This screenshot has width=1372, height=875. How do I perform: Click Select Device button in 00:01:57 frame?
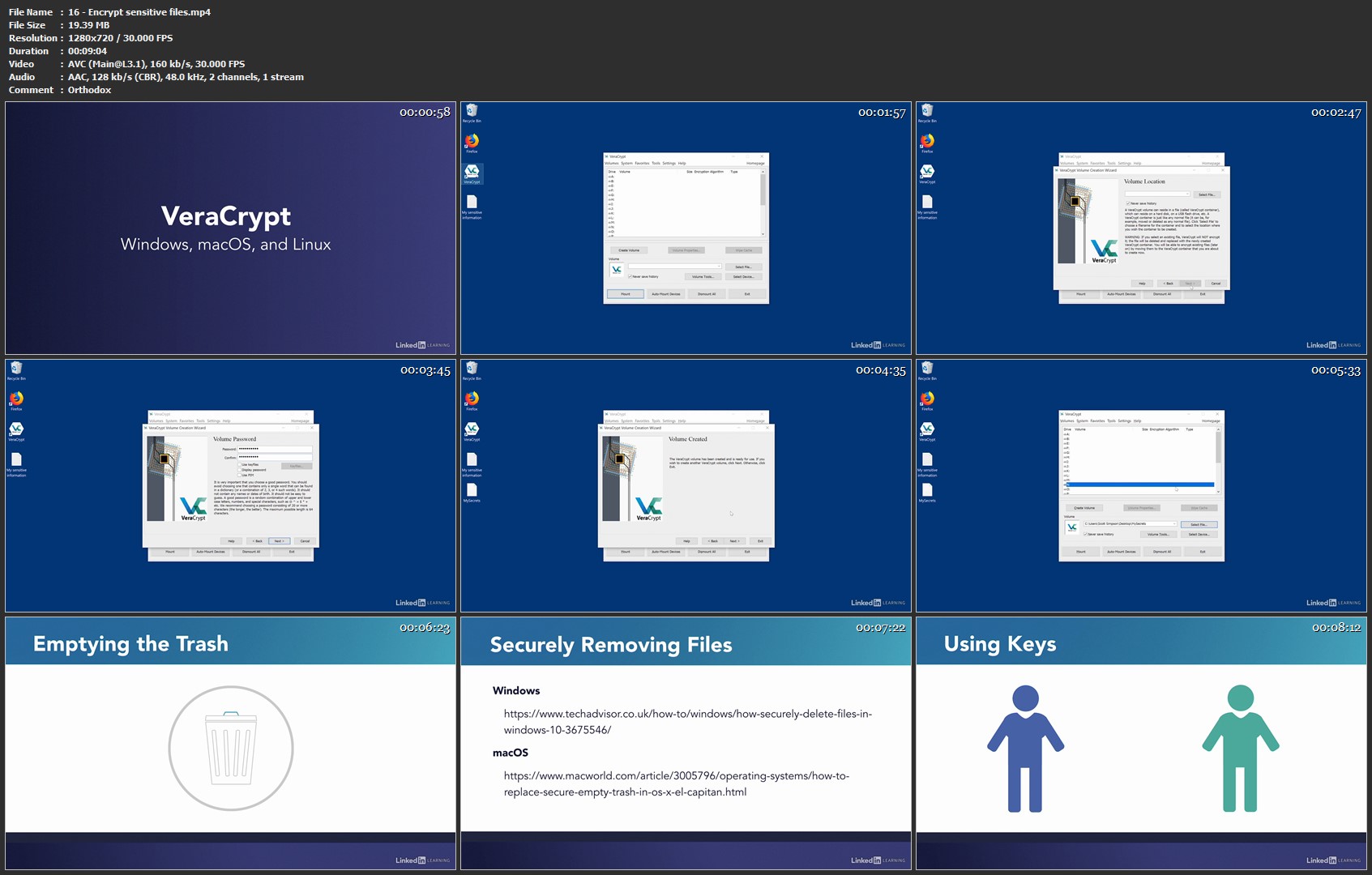[x=744, y=276]
